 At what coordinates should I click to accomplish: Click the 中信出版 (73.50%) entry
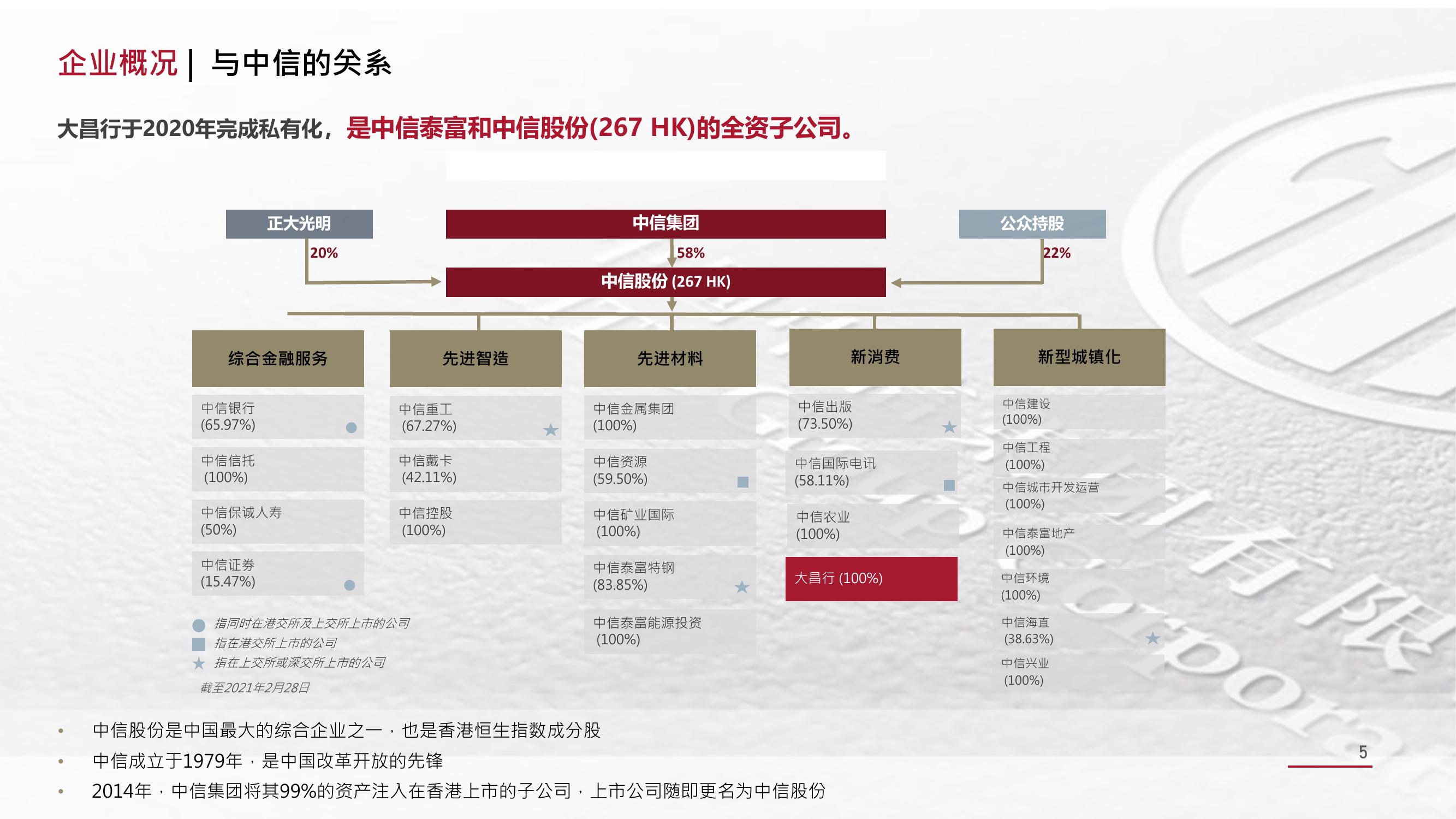pos(875,416)
